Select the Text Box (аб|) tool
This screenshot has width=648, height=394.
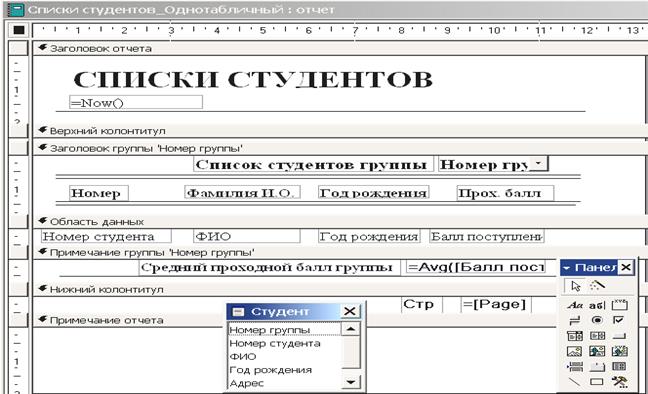(x=597, y=305)
